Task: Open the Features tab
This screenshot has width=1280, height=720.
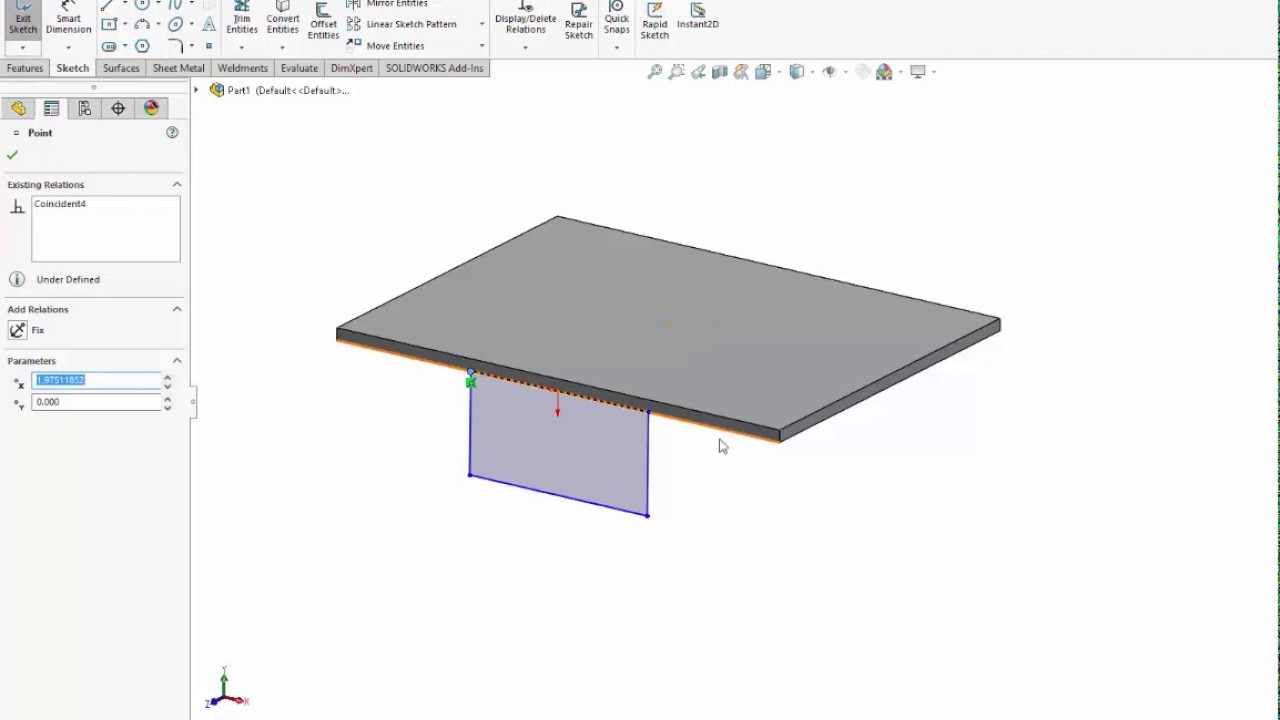Action: [25, 68]
